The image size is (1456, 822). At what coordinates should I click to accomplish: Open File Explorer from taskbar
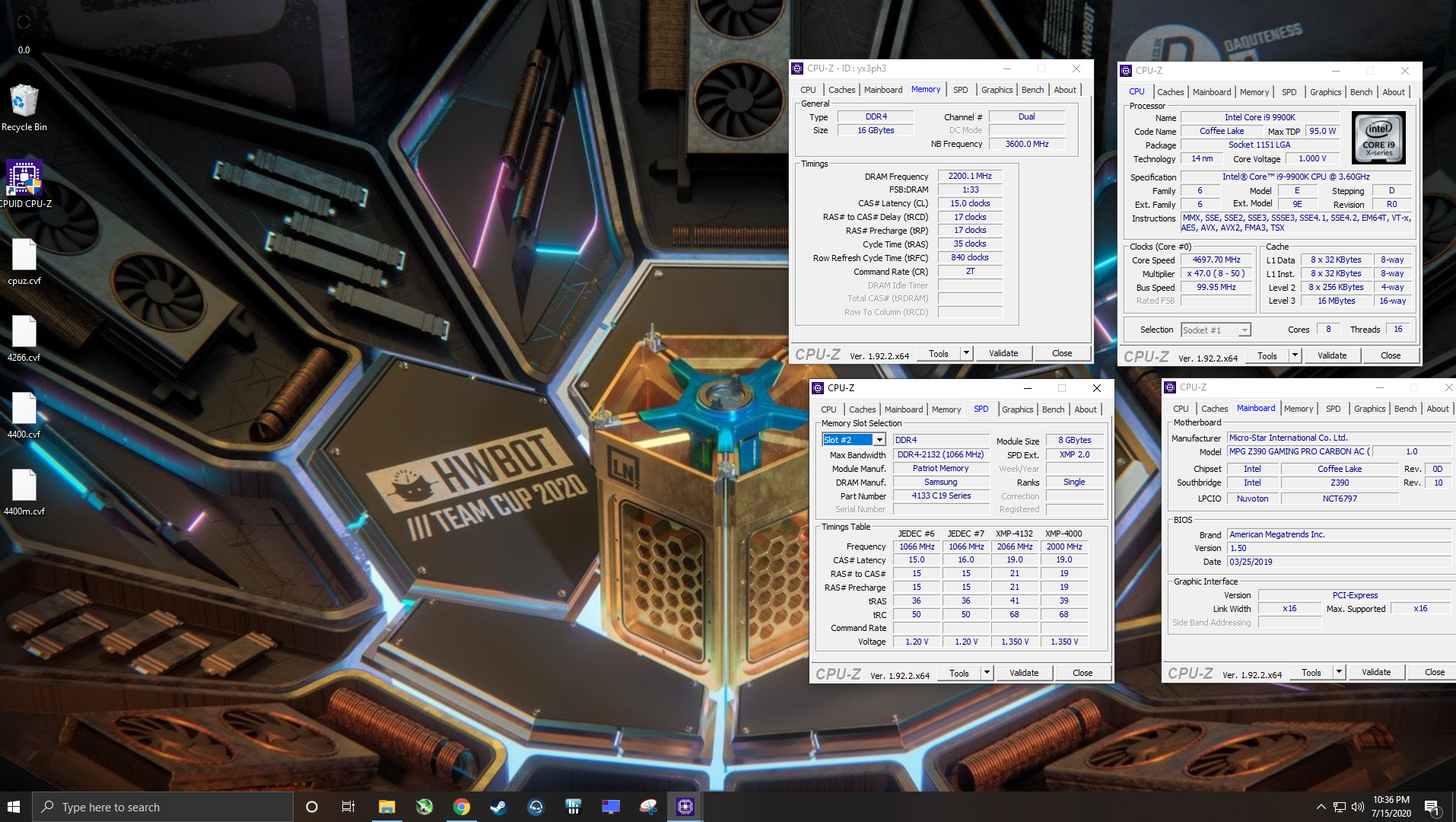tap(386, 807)
